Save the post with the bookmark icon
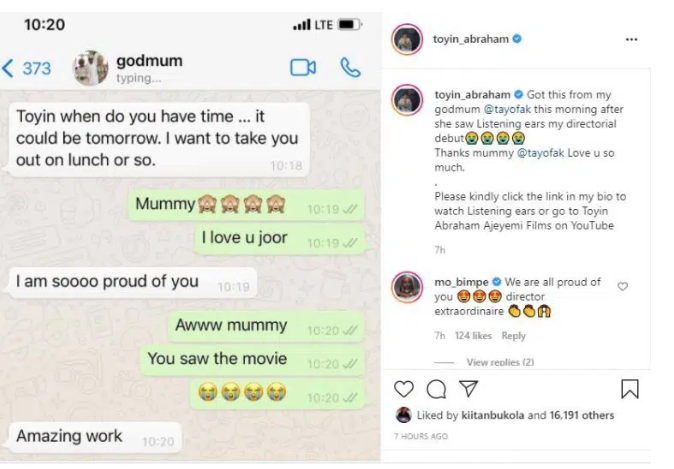This screenshot has width=674, height=469. 630,389
